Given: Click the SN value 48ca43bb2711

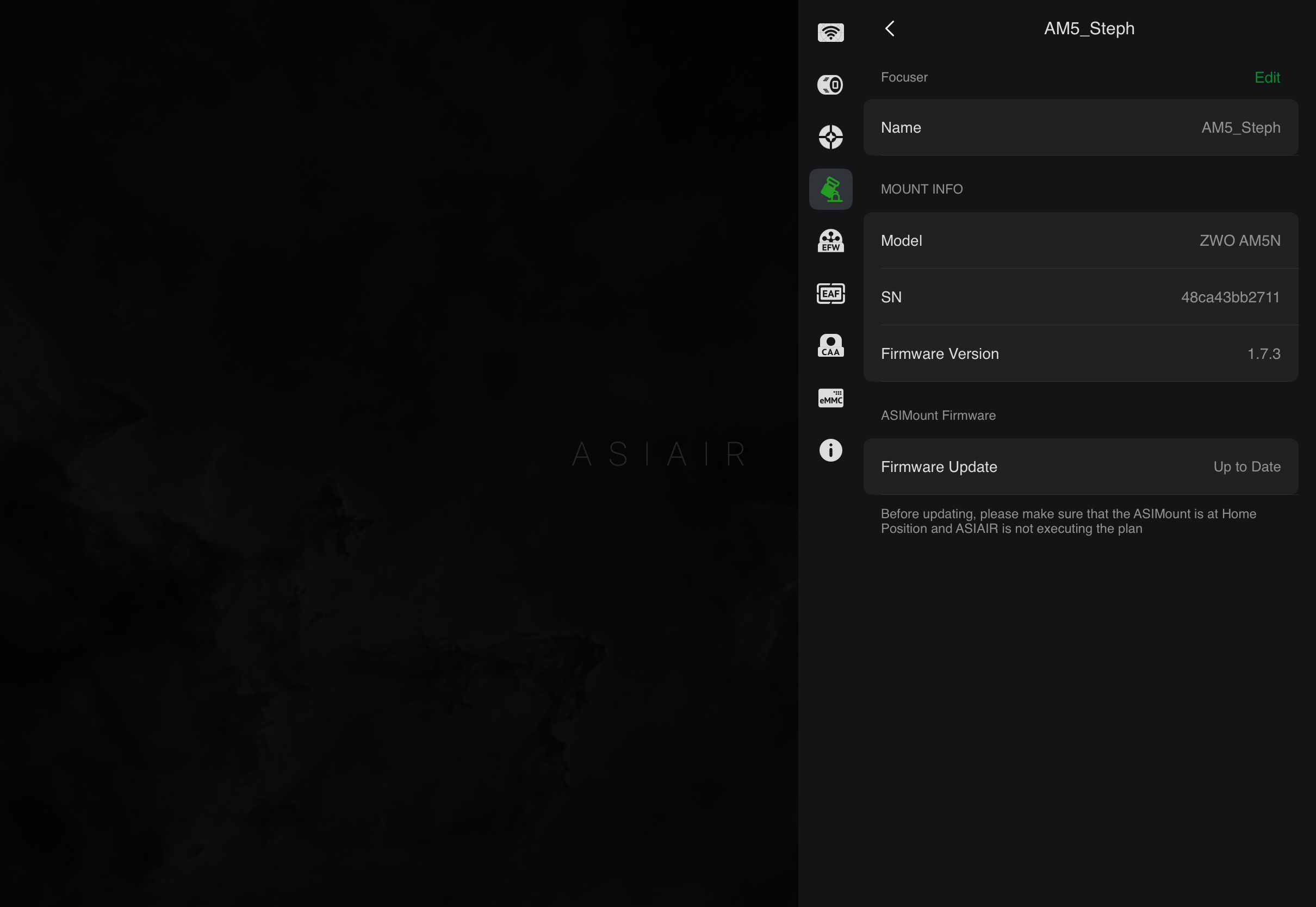Looking at the screenshot, I should (1230, 297).
